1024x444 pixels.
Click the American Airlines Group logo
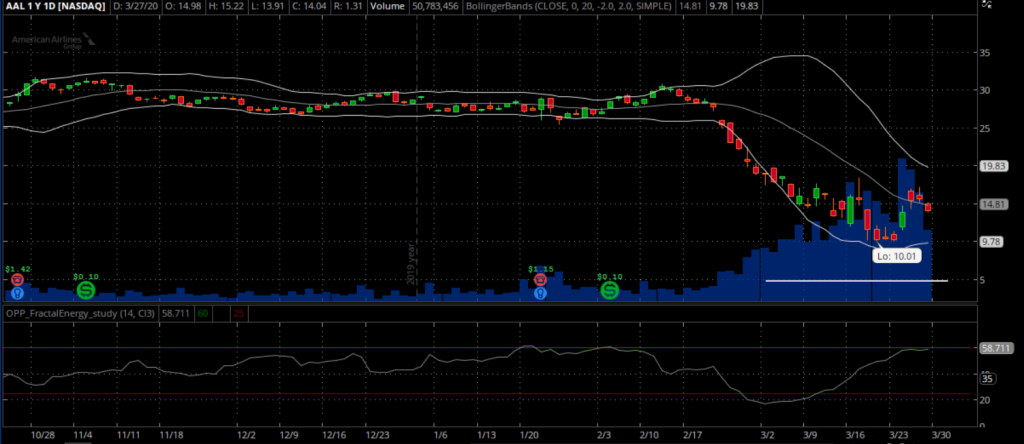click(x=53, y=41)
